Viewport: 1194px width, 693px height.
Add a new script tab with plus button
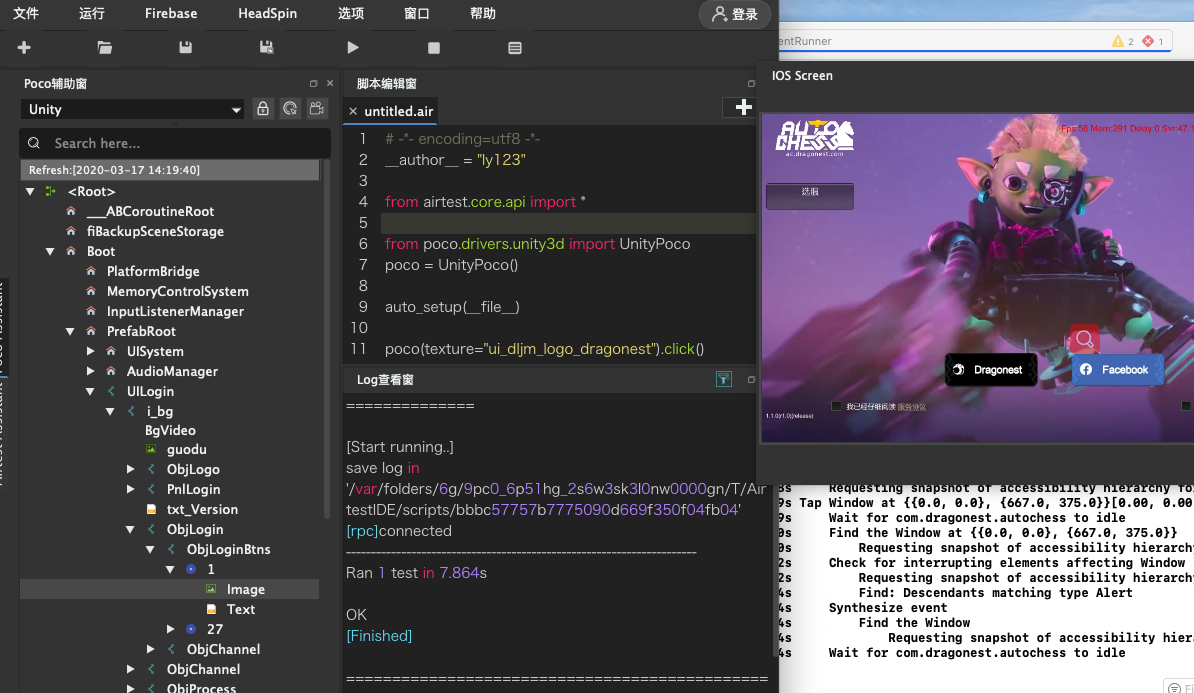(x=743, y=107)
